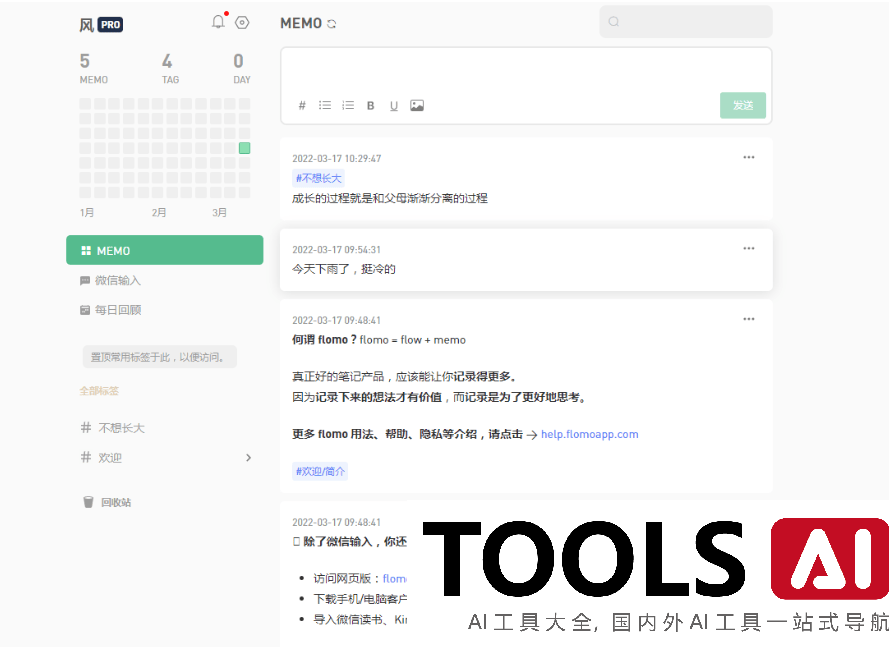Open the help.flomoapp.com link
Viewport: 889px width, 647px height.
(589, 434)
